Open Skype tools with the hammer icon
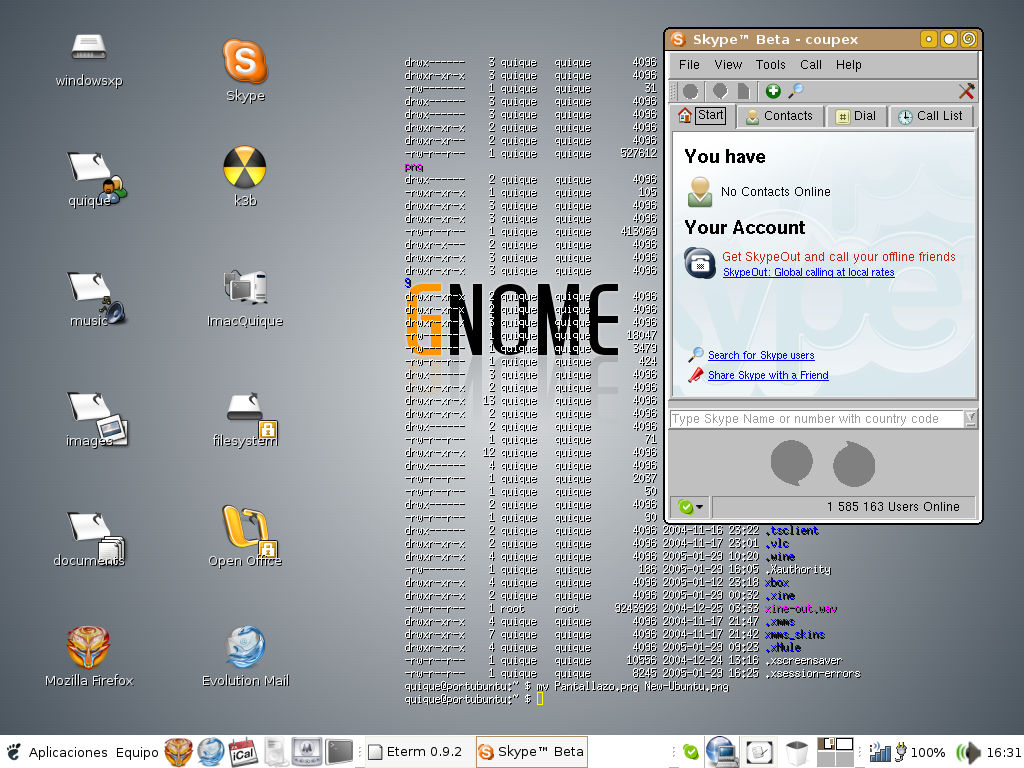 [966, 90]
